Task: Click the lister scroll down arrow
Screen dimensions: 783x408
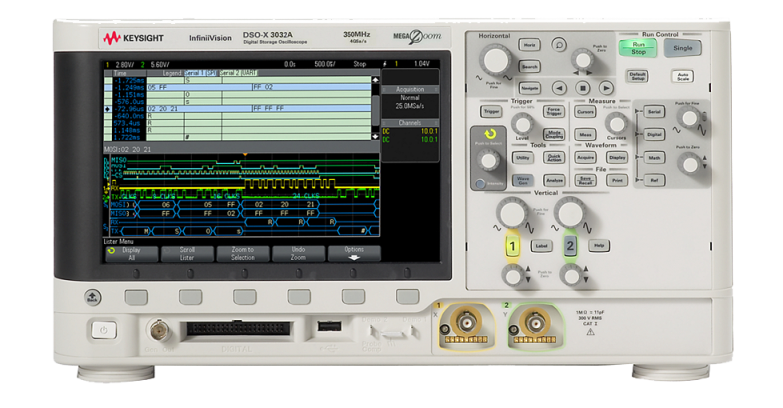Action: (376, 136)
